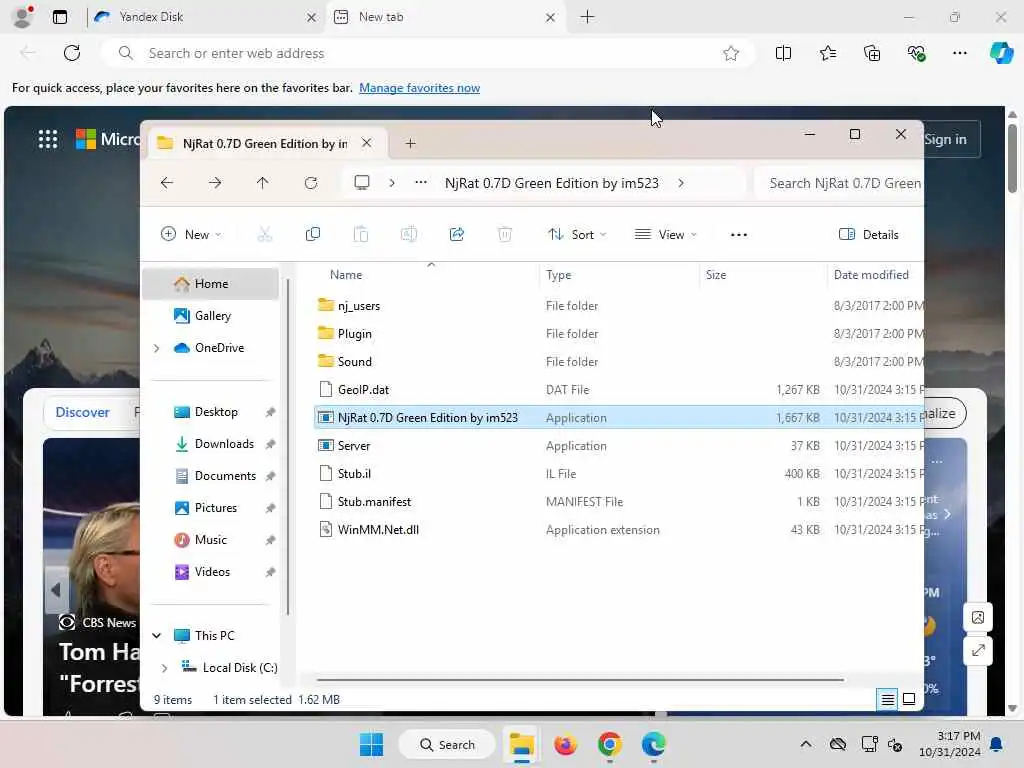Viewport: 1024px width, 768px height.
Task: Open the See more three-dots menu in Explorer toolbar
Action: (739, 235)
